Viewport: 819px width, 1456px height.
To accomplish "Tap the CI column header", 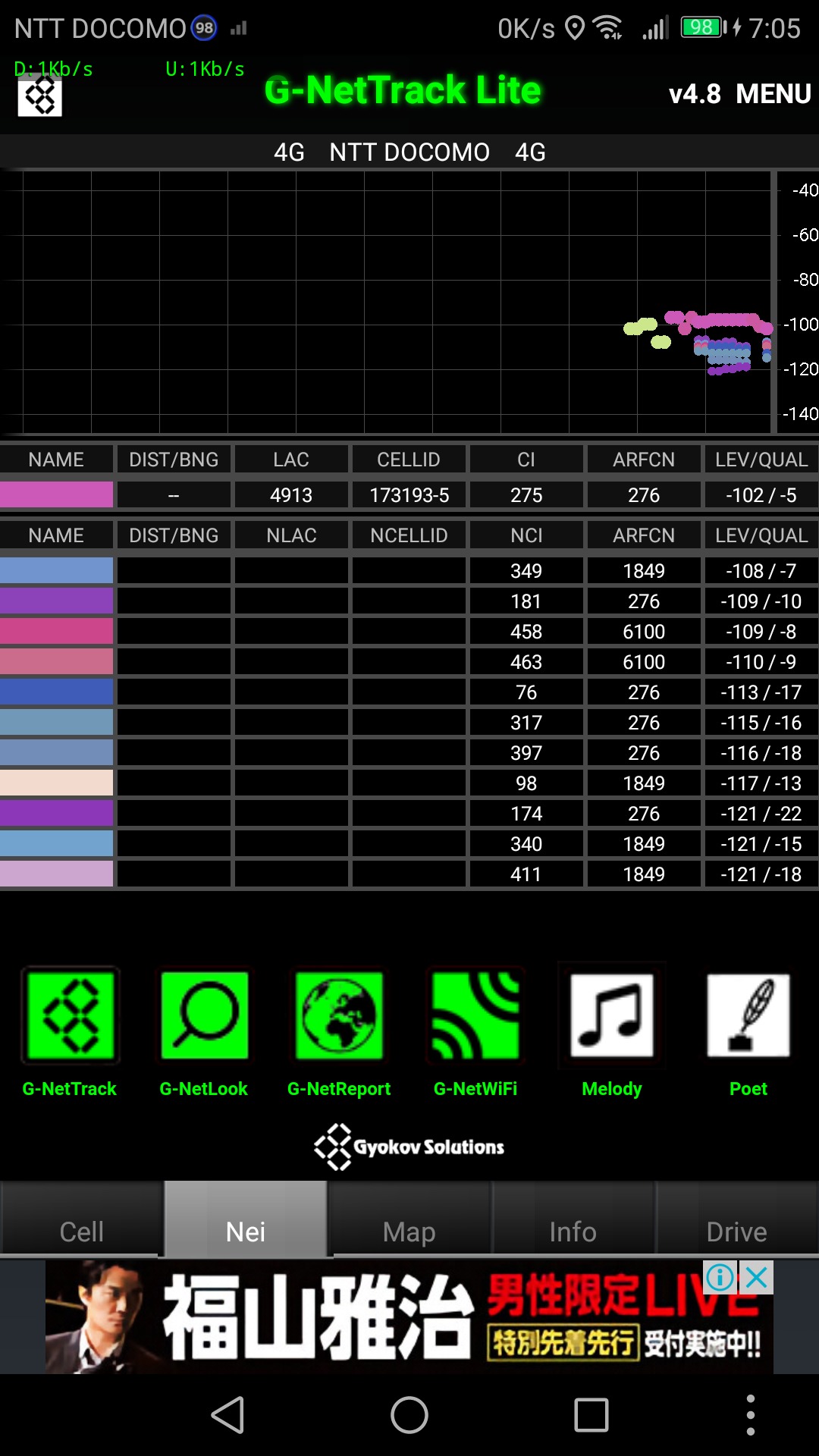I will (526, 460).
